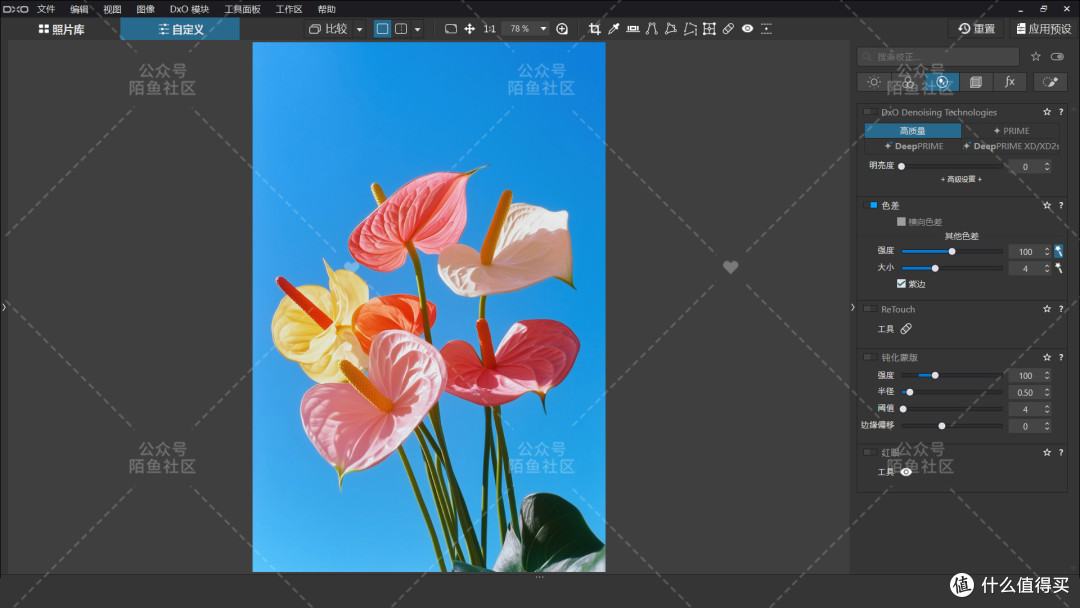1080x608 pixels.
Task: Toggle show only active corrections switch
Action: pos(1057,56)
